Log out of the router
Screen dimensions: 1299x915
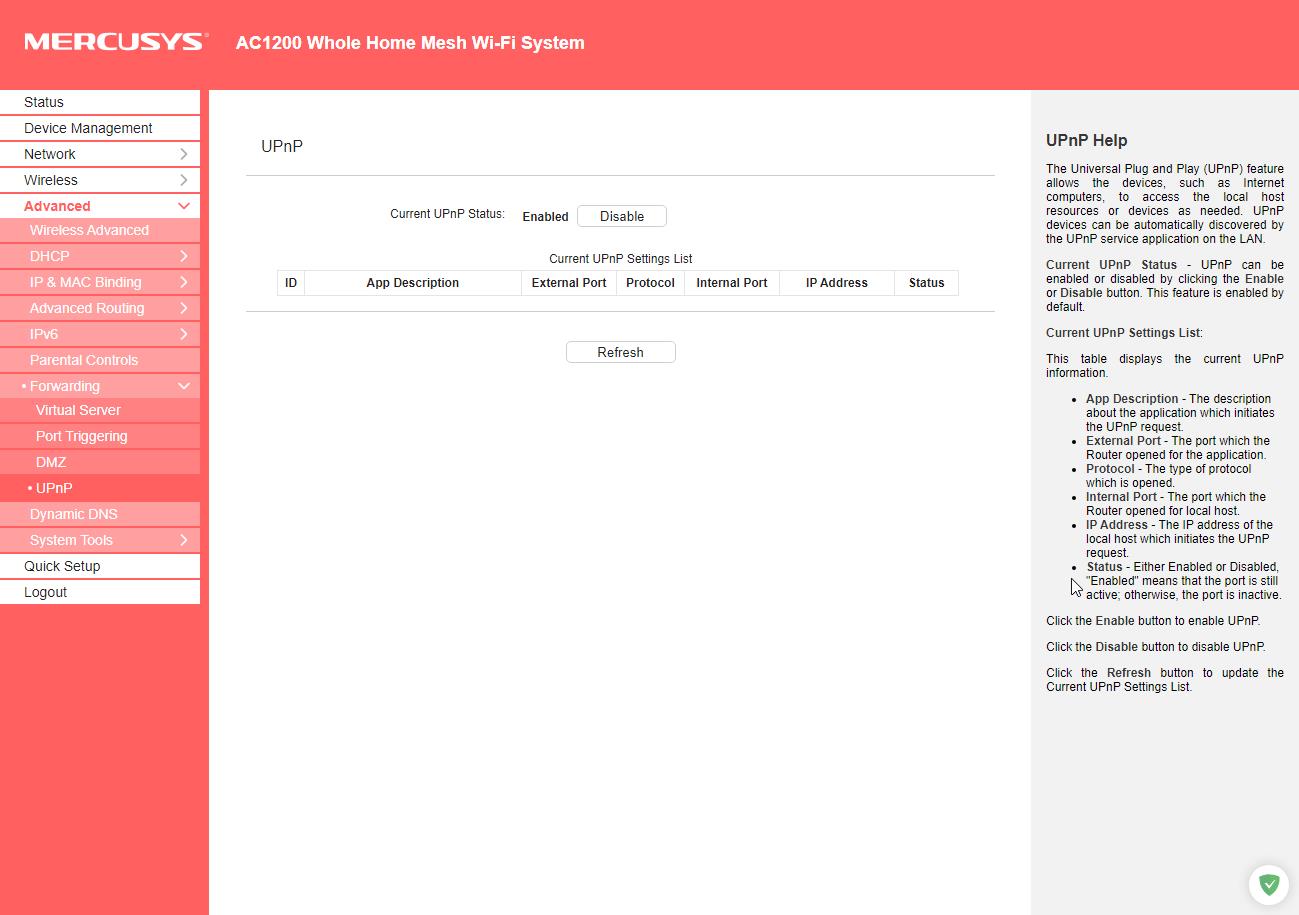(x=46, y=592)
